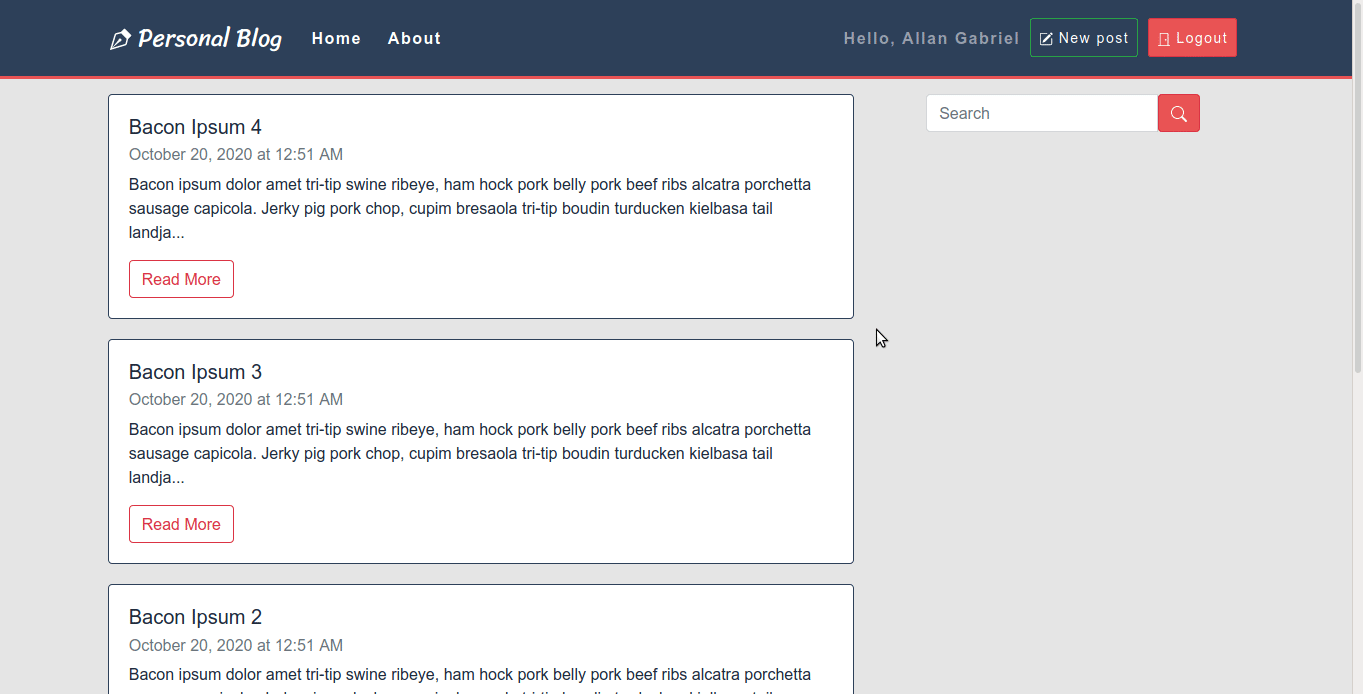Open the Bacon Ipsum 4 post title
Screen dimensions: 1363x694
[x=195, y=127]
